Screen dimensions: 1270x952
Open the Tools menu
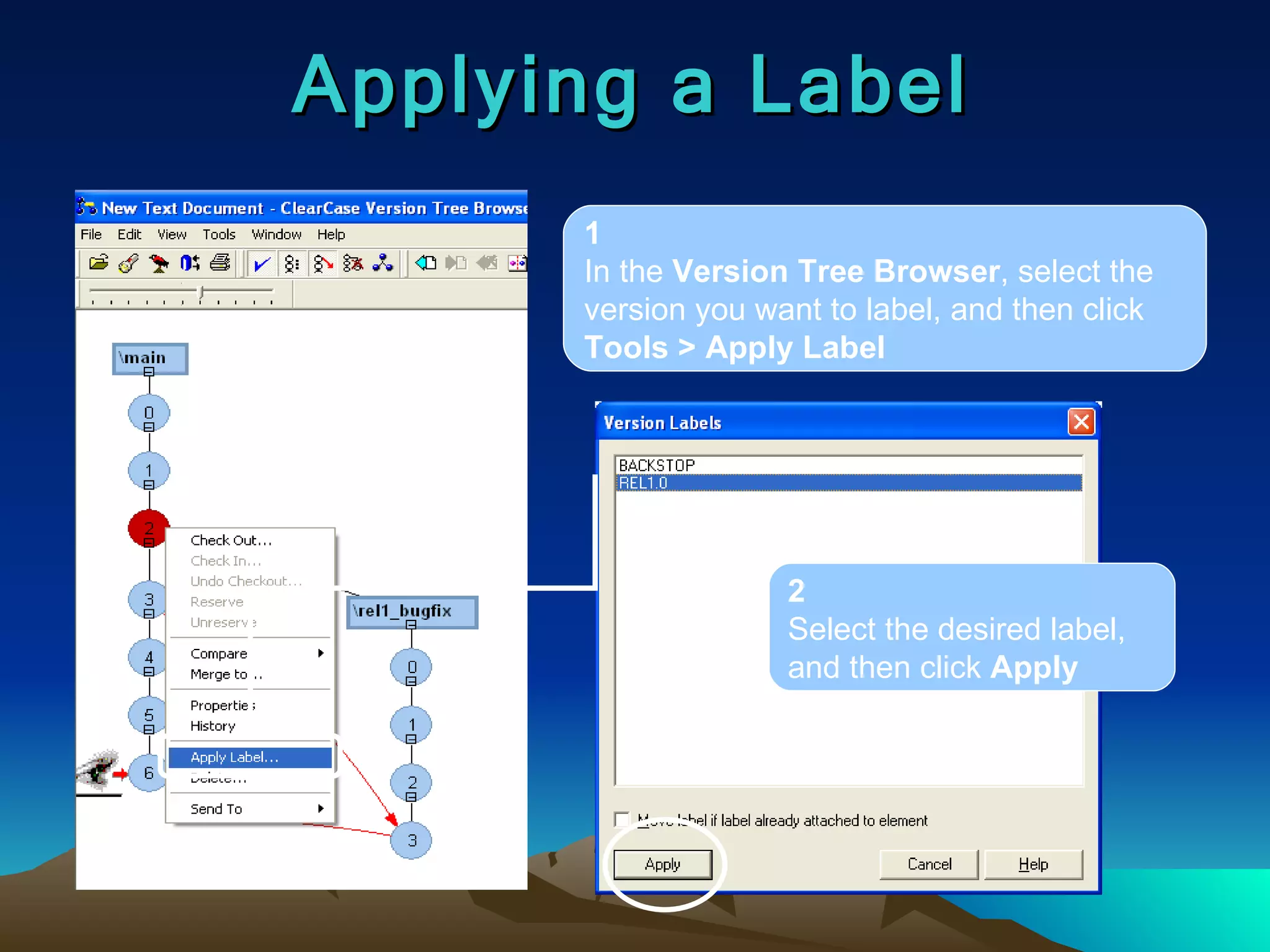219,235
